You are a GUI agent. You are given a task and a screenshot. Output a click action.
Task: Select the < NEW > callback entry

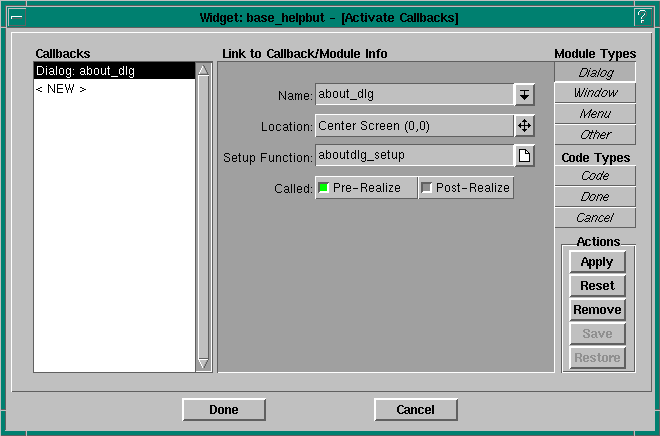61,89
